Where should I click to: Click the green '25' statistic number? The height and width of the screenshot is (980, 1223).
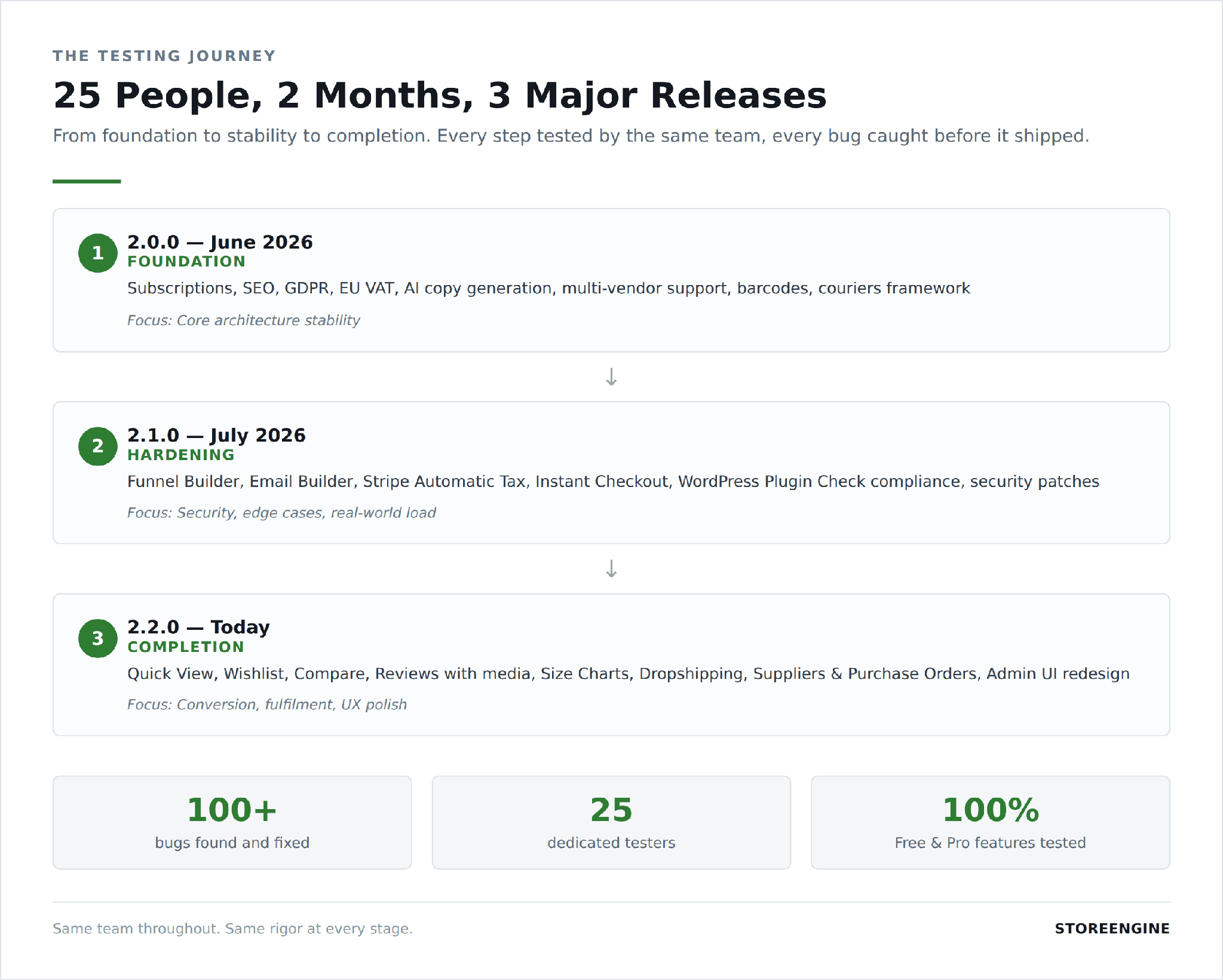(x=611, y=810)
